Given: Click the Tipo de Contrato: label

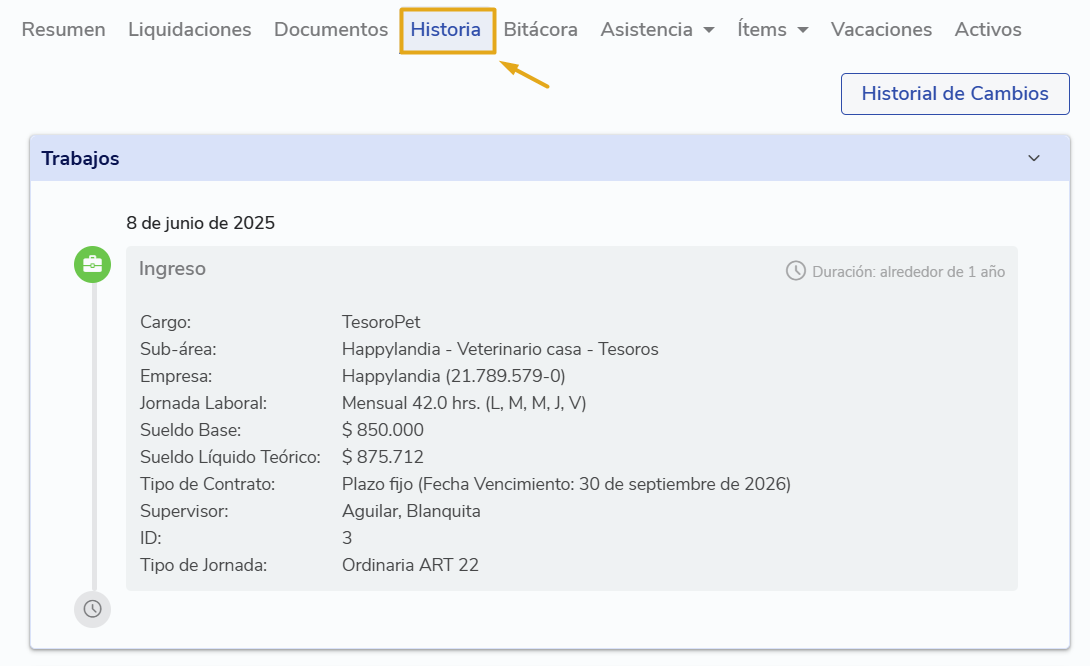Looking at the screenshot, I should tap(207, 484).
